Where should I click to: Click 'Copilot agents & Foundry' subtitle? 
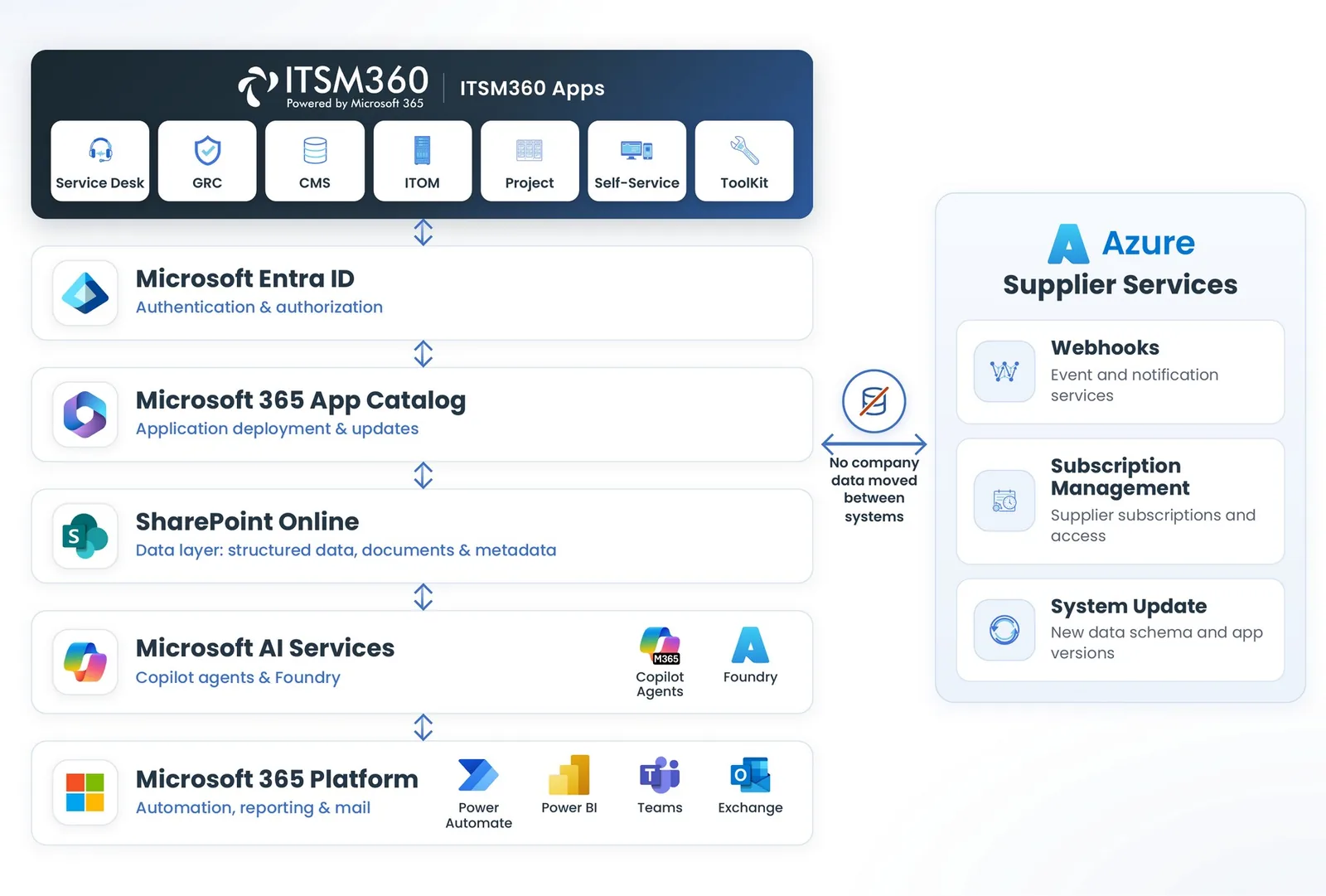pyautogui.click(x=238, y=677)
